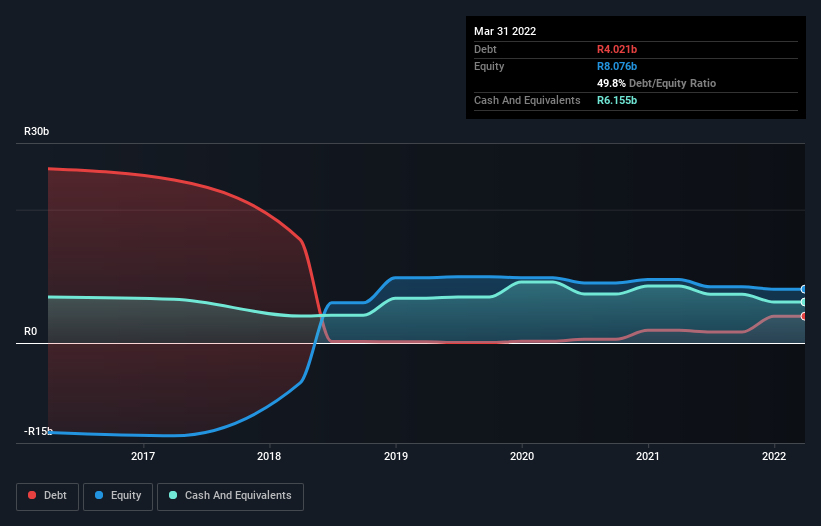
Task: Click the R8.076b equity value
Action: (617, 66)
